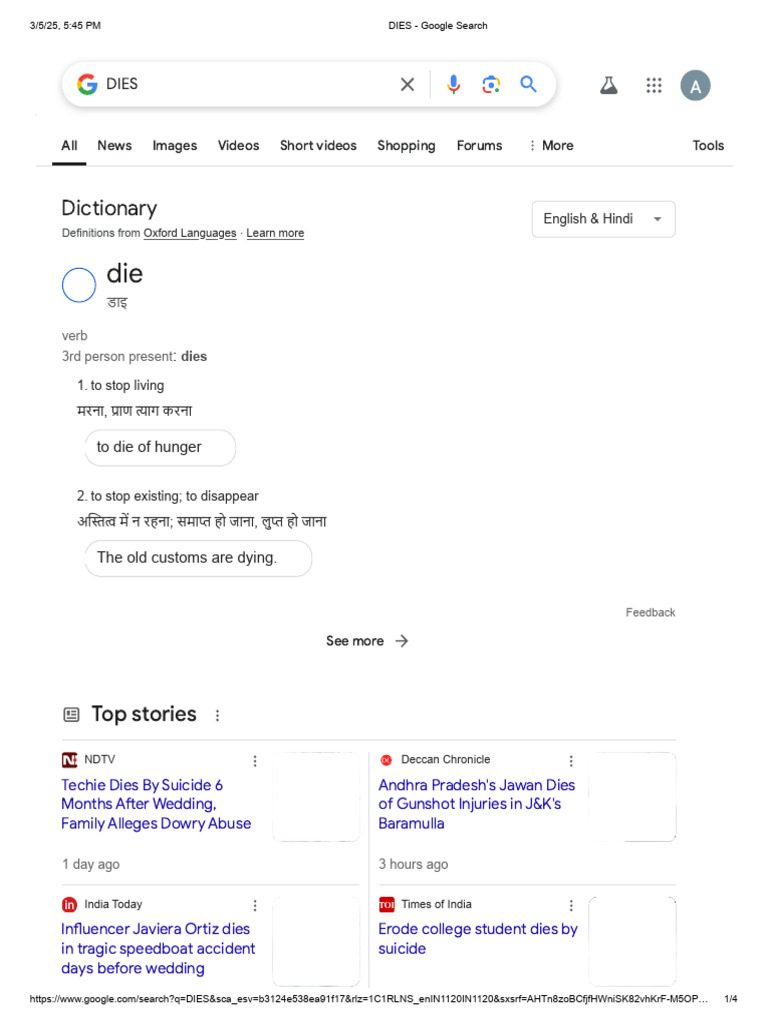
Task: Open the Top stories options menu
Action: [218, 715]
